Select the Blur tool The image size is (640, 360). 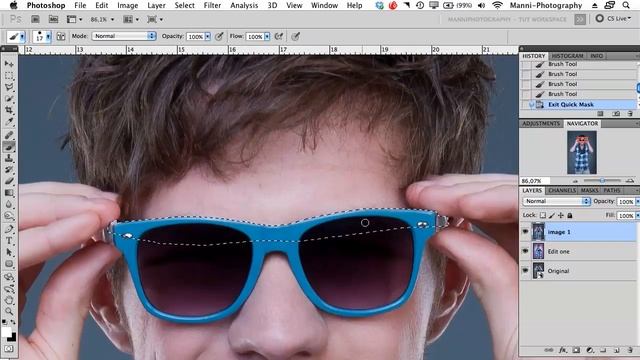[9, 204]
